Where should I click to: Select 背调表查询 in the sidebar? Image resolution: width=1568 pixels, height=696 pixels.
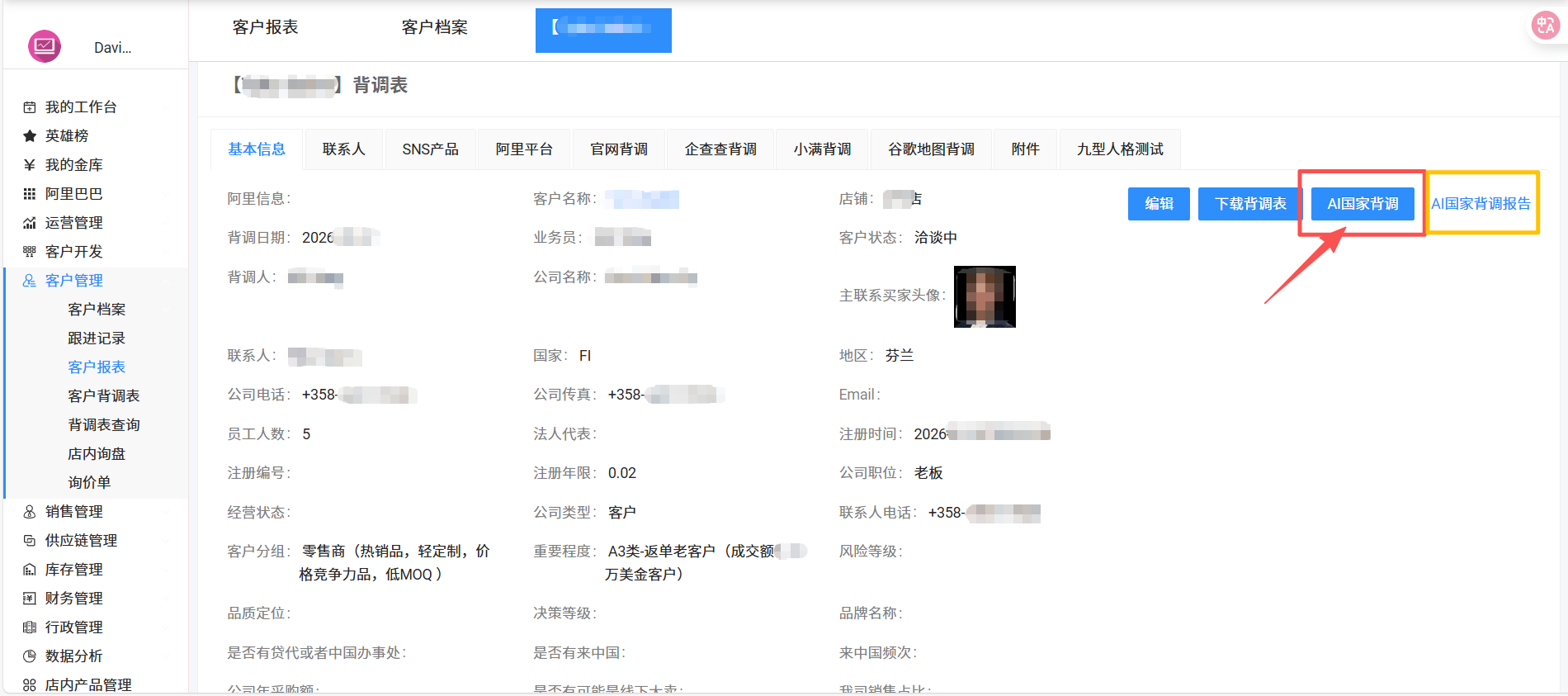104,425
